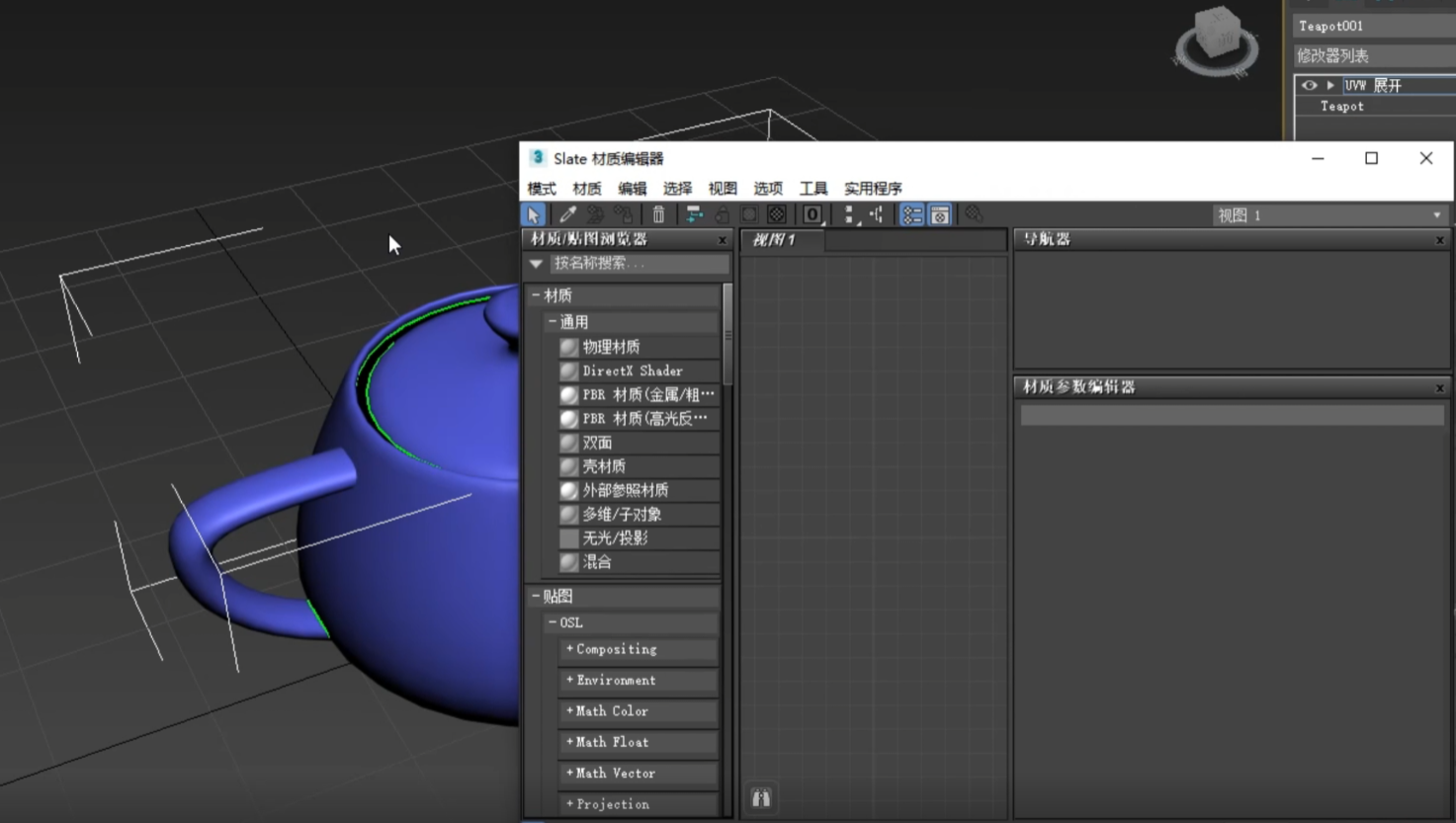Expand the Math Color category
Image resolution: width=1456 pixels, height=823 pixels.
click(x=569, y=711)
